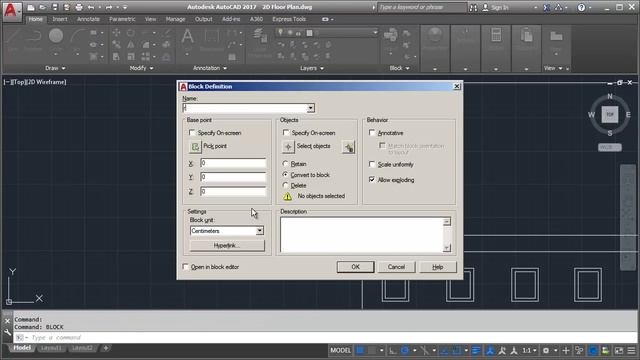Screen dimensions: 640x360
Task: Check Open in block editor
Action: [x=185, y=267]
